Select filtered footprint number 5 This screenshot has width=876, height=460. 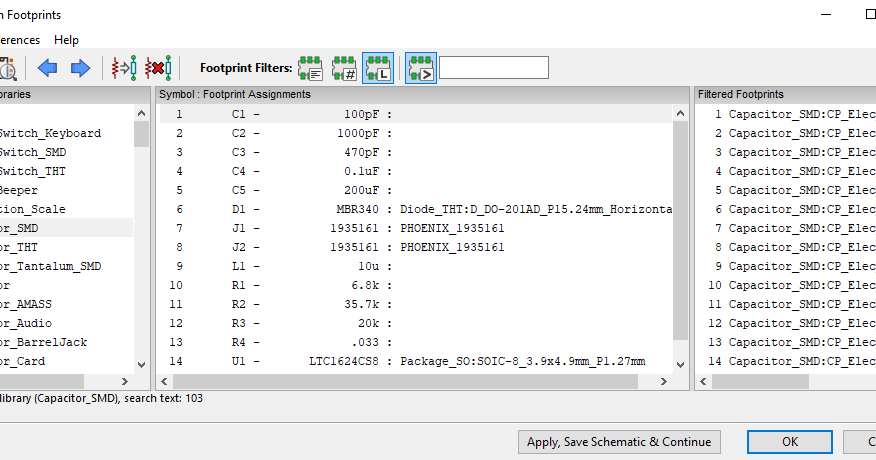point(788,190)
